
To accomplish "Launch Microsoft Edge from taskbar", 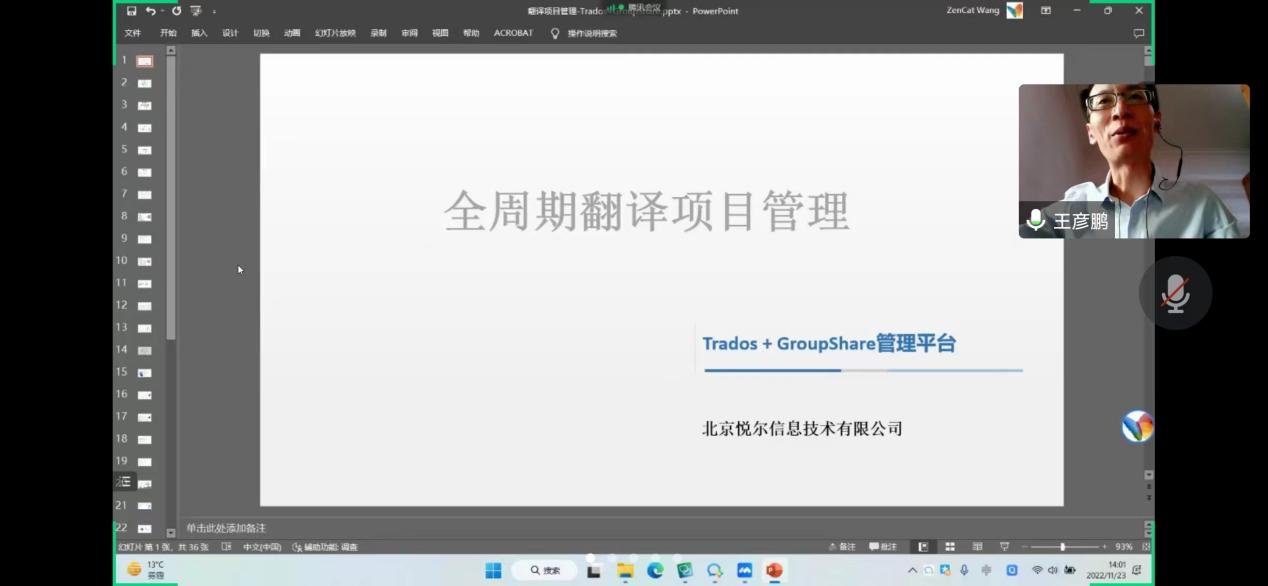I will pos(655,570).
